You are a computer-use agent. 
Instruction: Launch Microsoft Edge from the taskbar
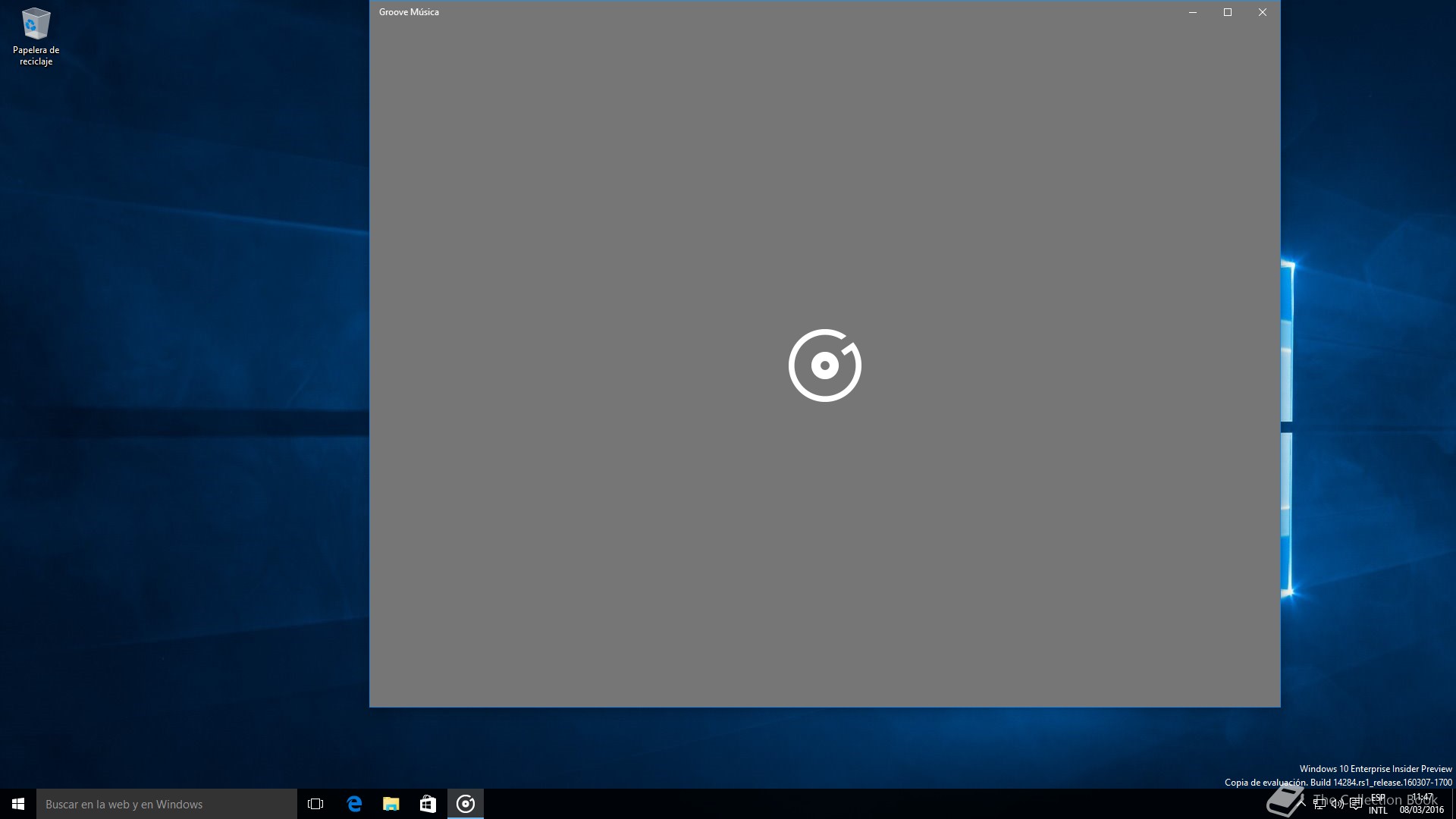point(354,804)
